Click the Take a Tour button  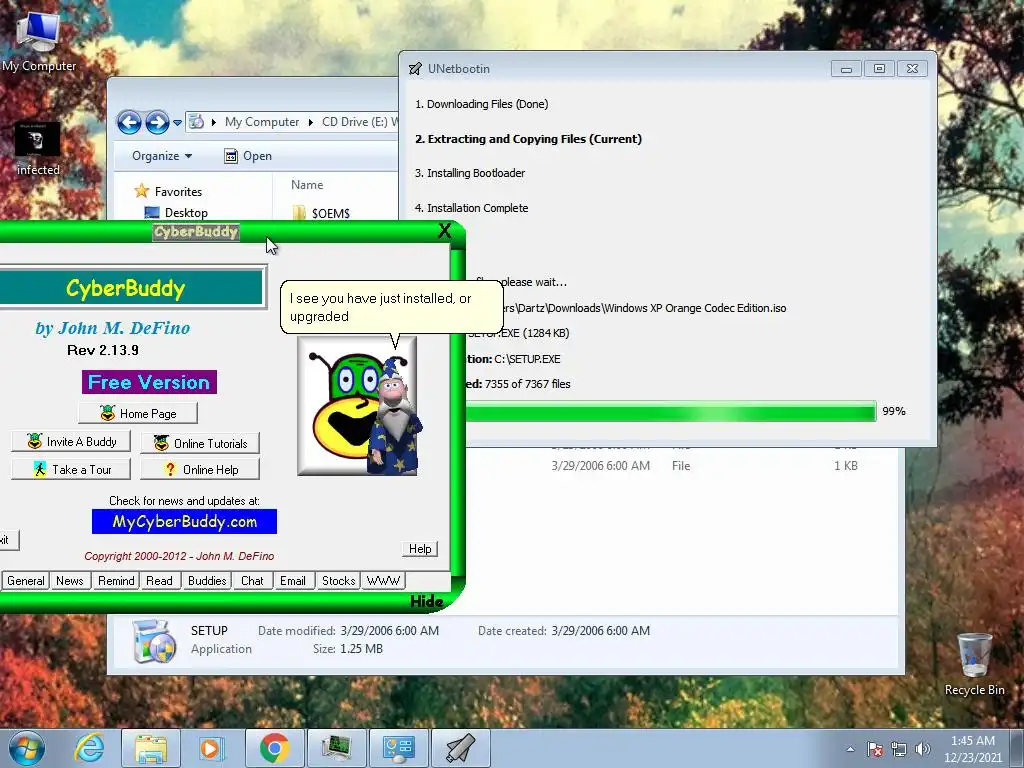(71, 470)
